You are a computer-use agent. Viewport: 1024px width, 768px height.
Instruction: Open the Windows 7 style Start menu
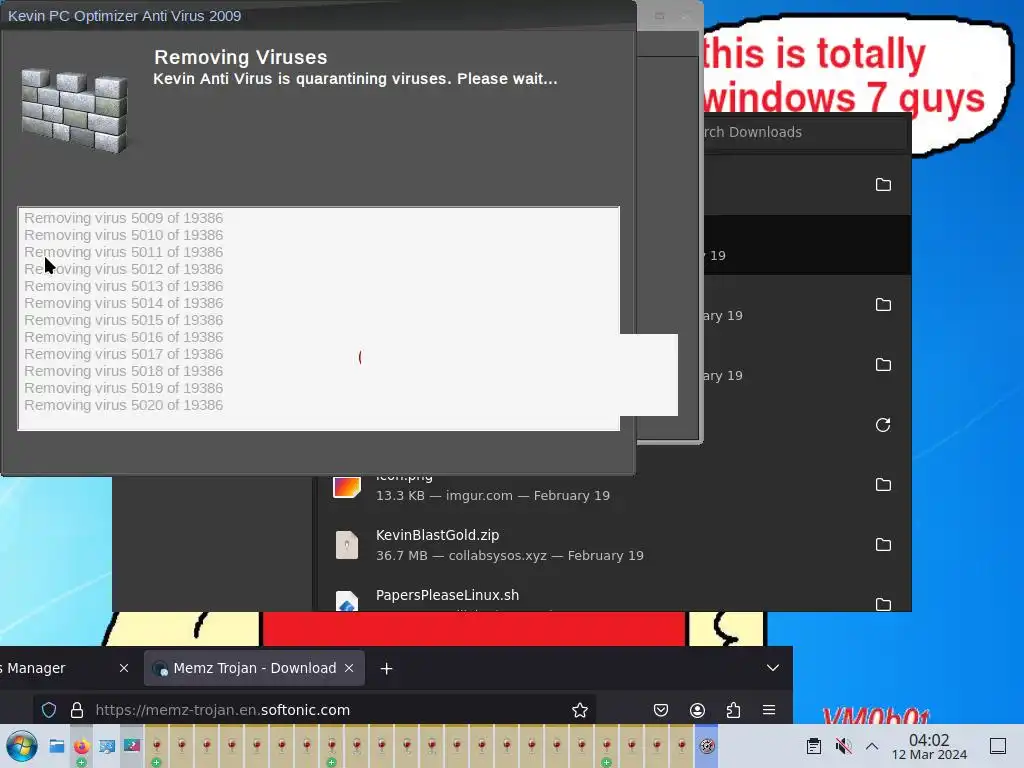pyautogui.click(x=22, y=746)
